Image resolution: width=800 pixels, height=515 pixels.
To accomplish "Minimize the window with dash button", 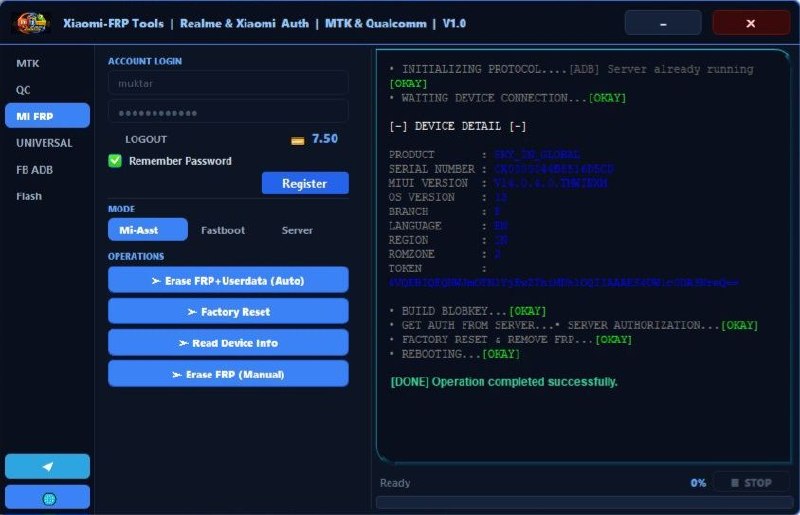I will (x=663, y=23).
